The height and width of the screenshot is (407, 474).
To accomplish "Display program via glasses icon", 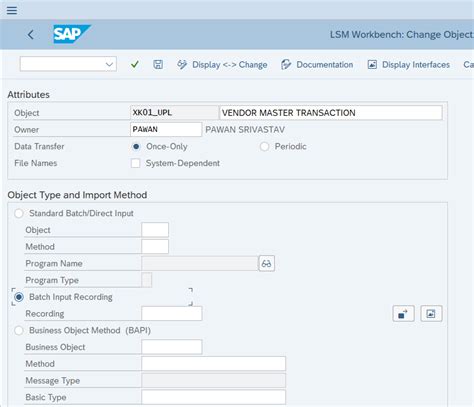I will click(267, 263).
